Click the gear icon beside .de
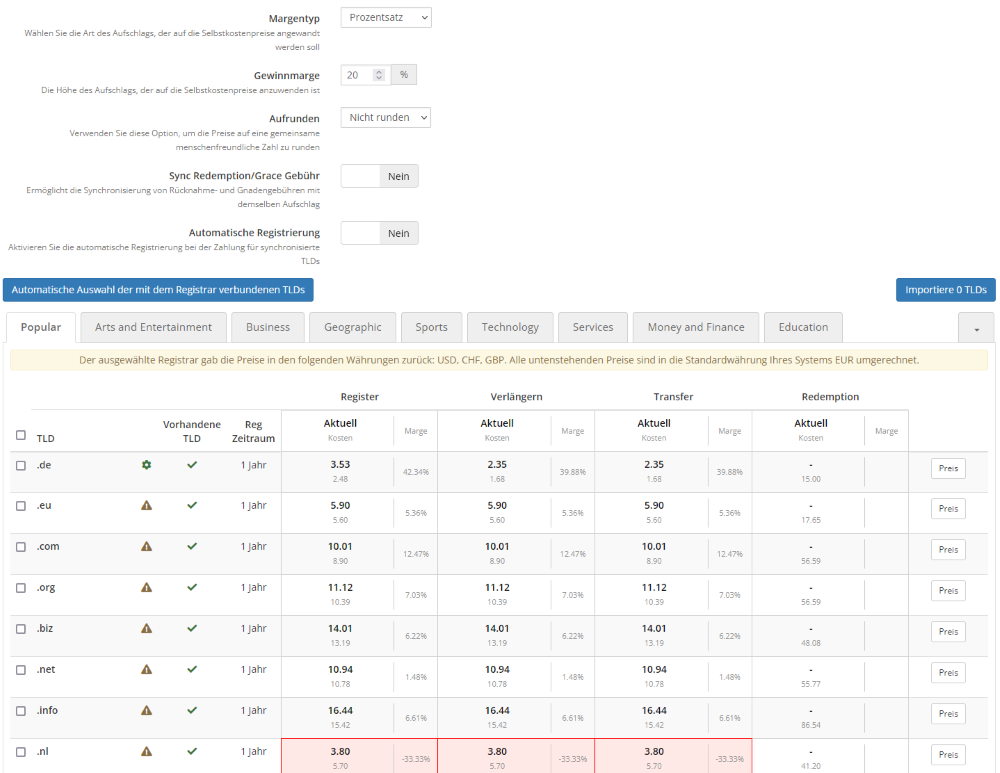Image resolution: width=1000 pixels, height=773 pixels. coord(147,464)
